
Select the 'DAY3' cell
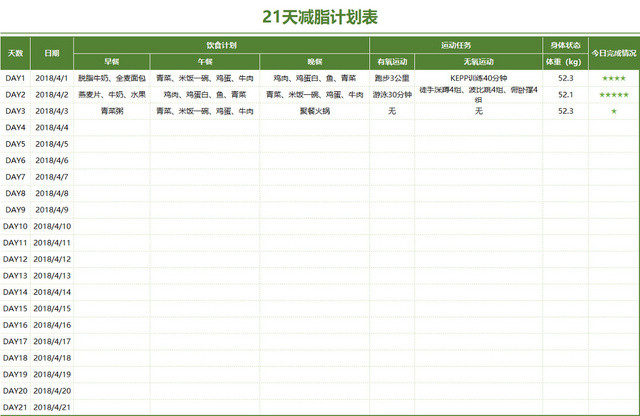(x=16, y=111)
